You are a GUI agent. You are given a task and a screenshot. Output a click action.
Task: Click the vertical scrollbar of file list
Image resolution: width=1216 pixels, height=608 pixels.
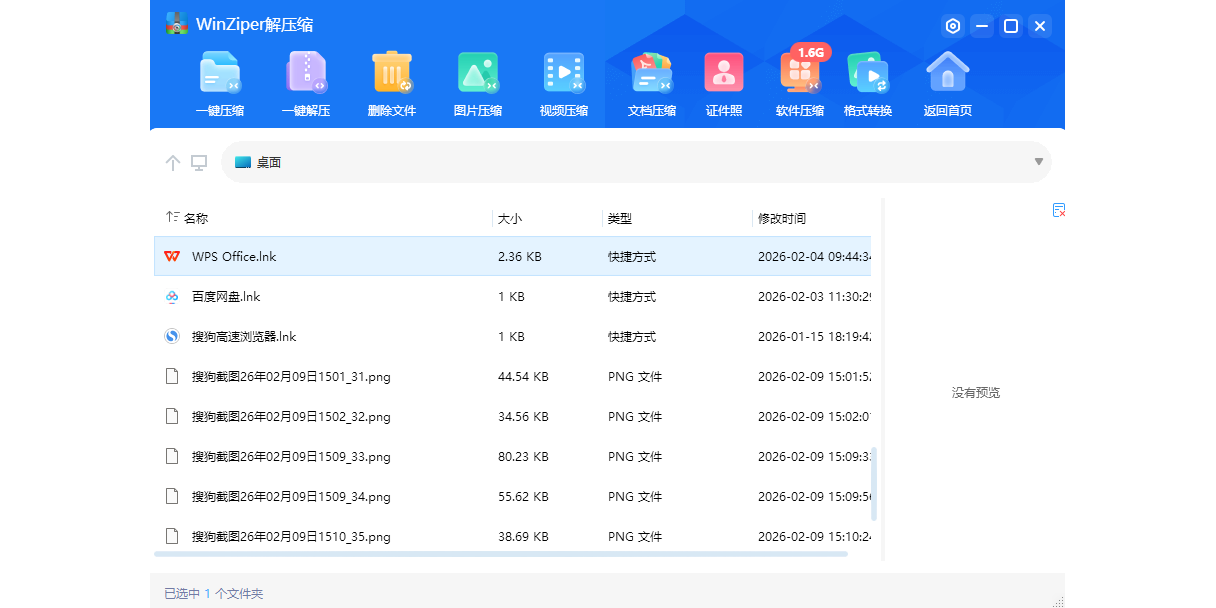pos(874,483)
